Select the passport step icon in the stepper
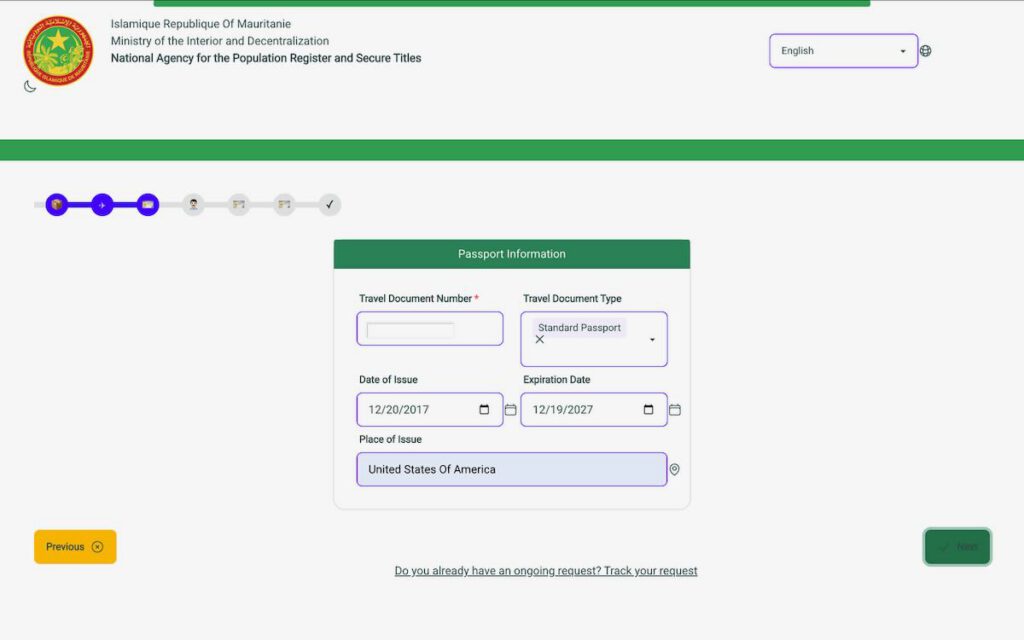Screen dimensions: 1024x640 [x=148, y=204]
